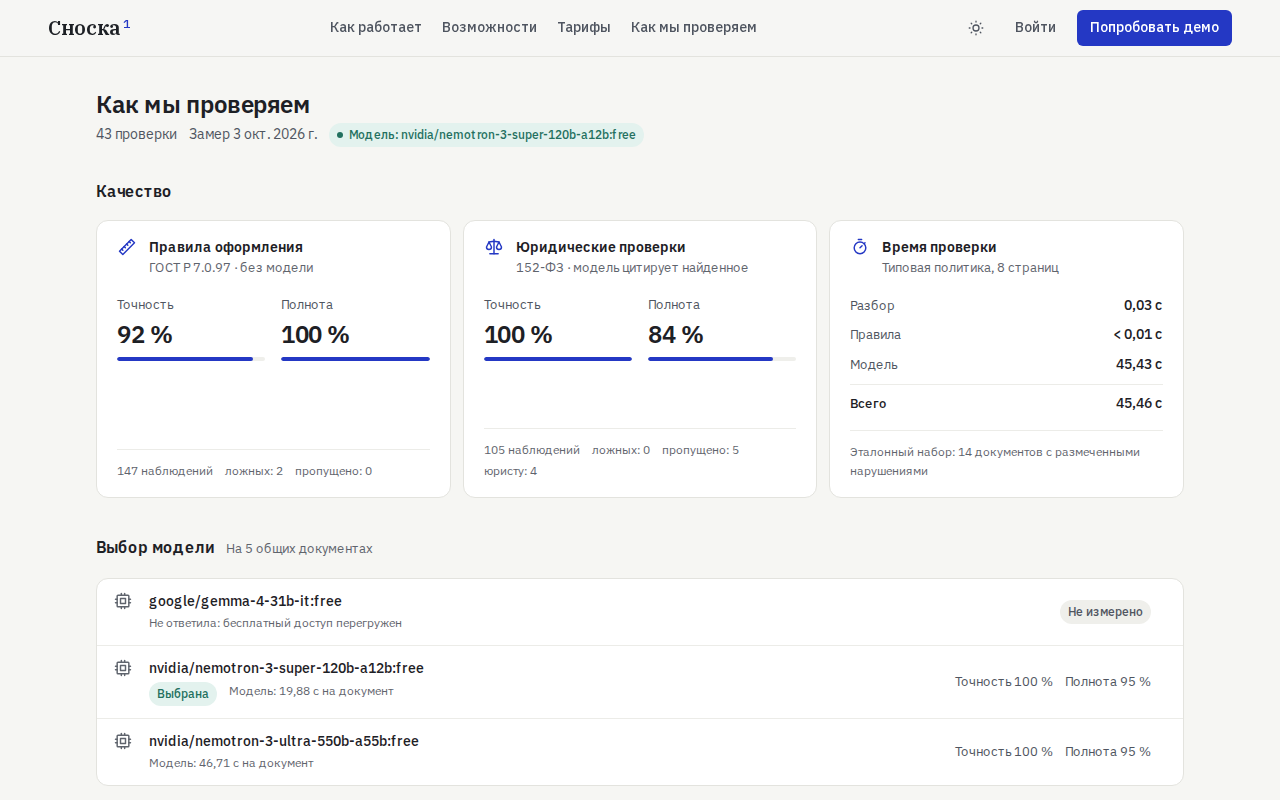The height and width of the screenshot is (800, 1280).
Task: Click the Не измерено badge
Action: pos(1105,612)
